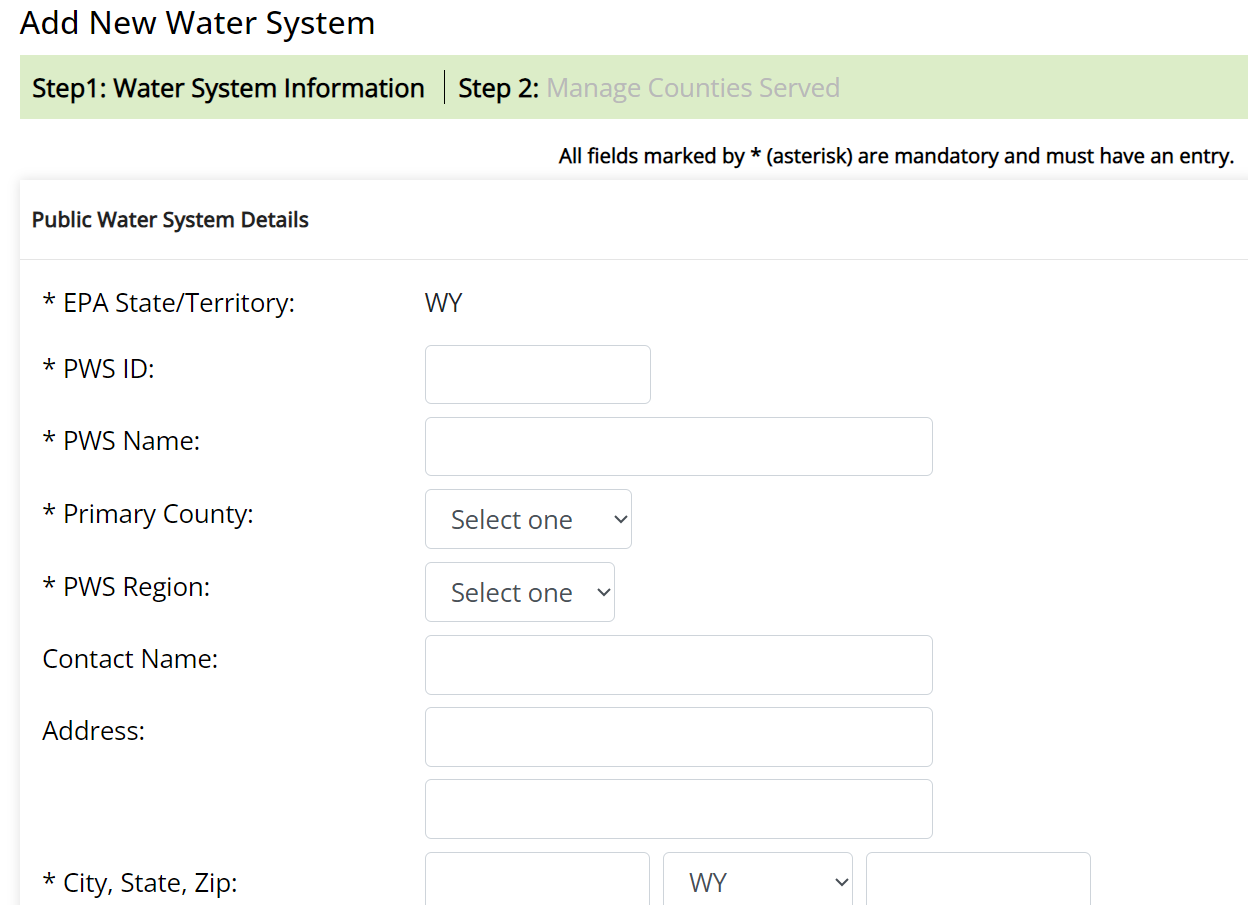The height and width of the screenshot is (905, 1248).
Task: Click the City text box
Action: 538,881
